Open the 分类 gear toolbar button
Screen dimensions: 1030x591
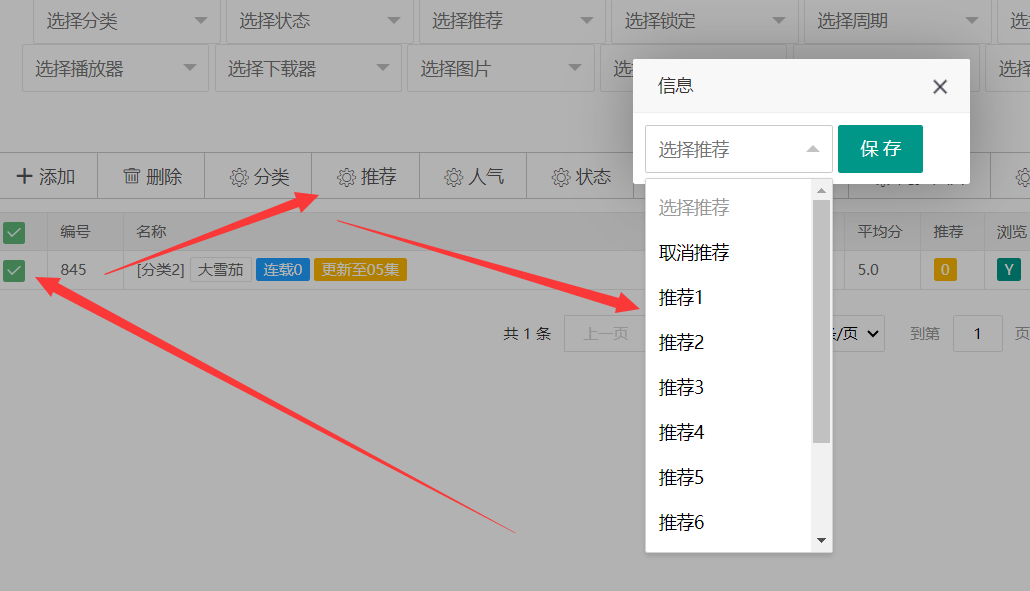pyautogui.click(x=259, y=176)
